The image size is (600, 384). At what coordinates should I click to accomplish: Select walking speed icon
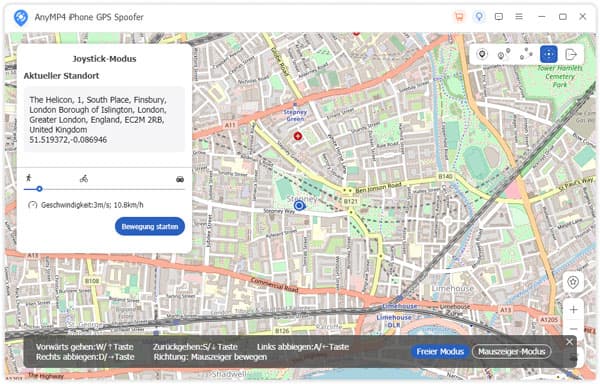click(29, 178)
